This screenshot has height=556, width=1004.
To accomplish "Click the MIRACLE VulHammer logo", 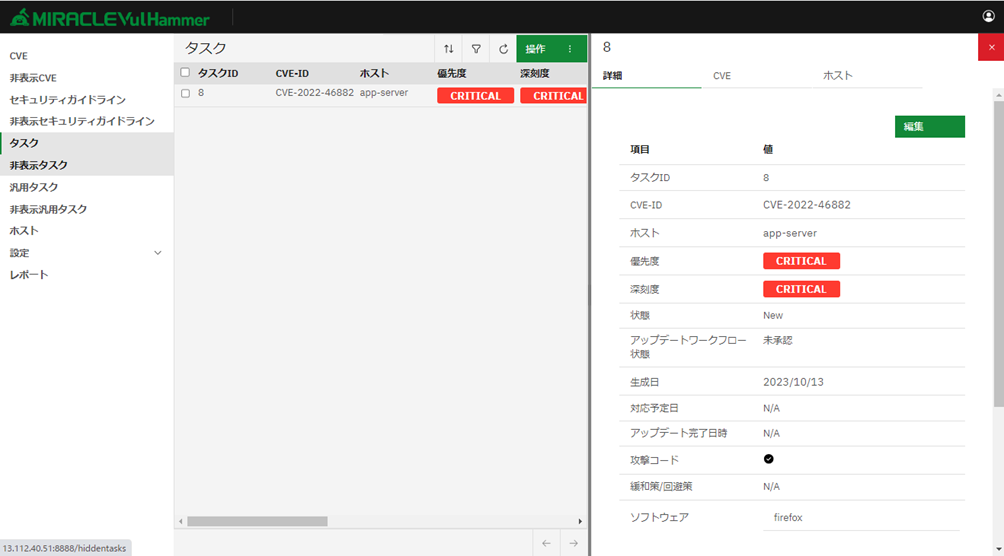I will point(111,17).
